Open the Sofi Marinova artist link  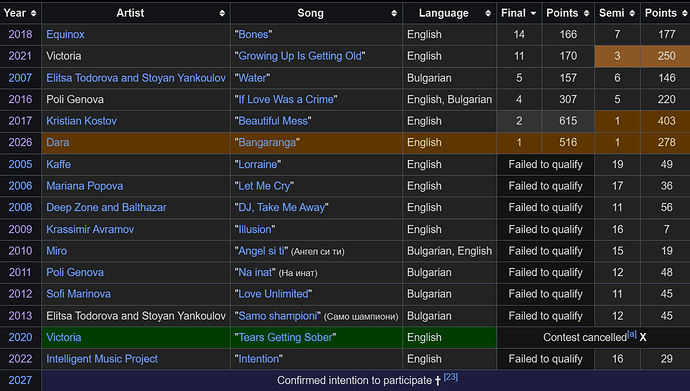click(x=78, y=294)
